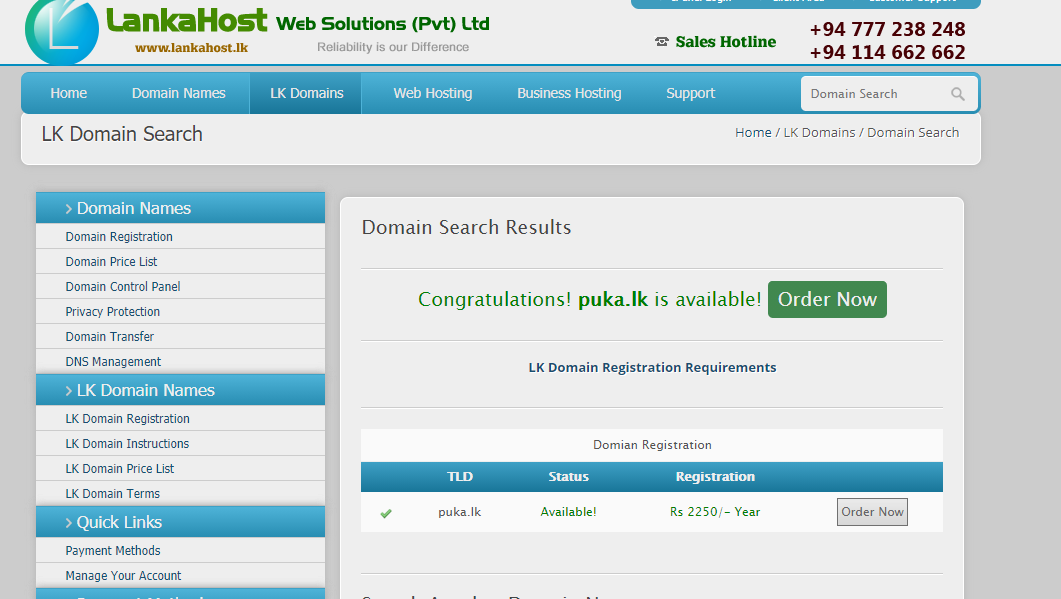Open LK Domain Registration Requirements link
Viewport: 1061px width, 599px height.
(652, 368)
